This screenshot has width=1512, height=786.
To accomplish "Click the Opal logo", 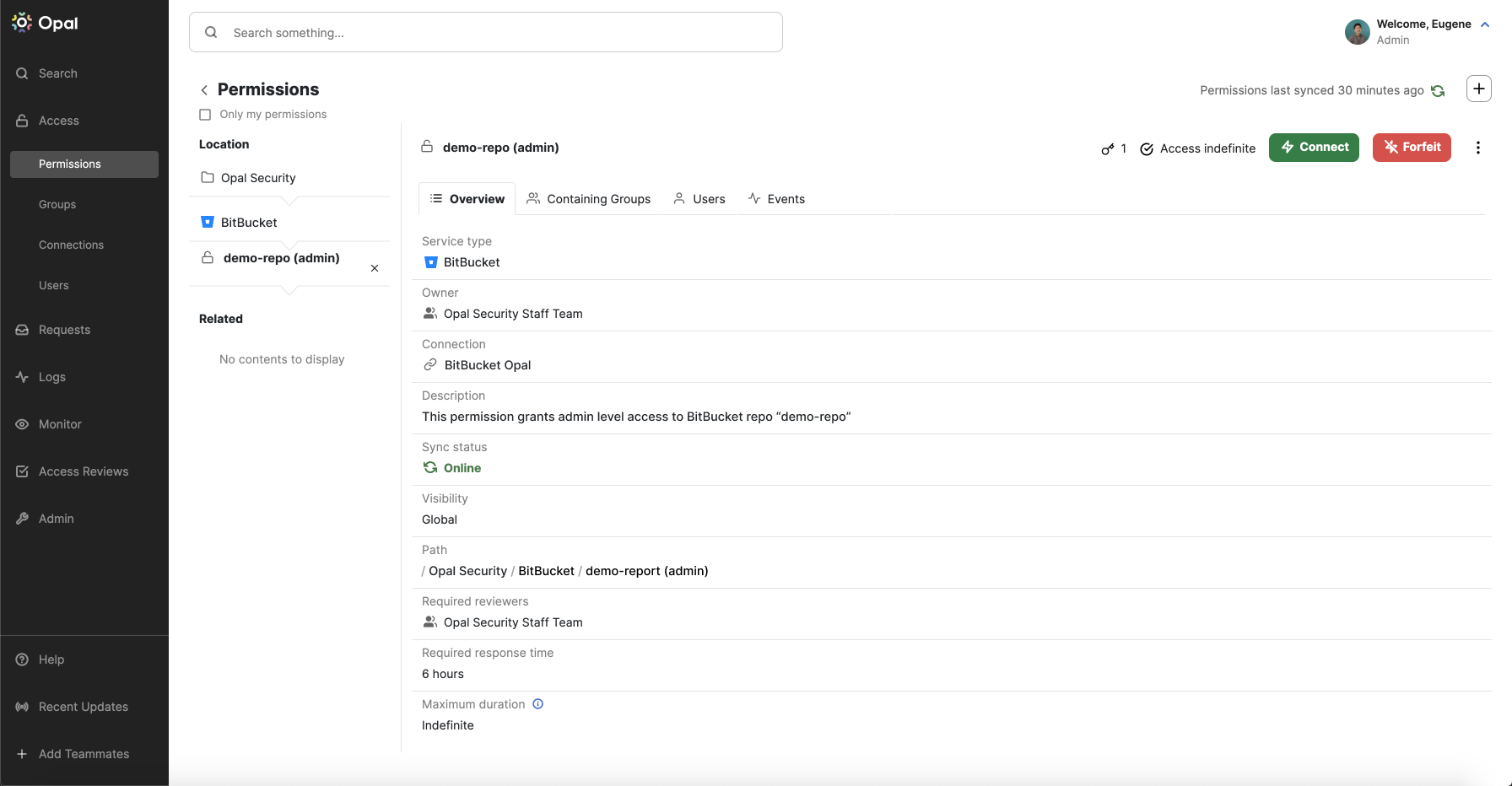I will point(45,23).
